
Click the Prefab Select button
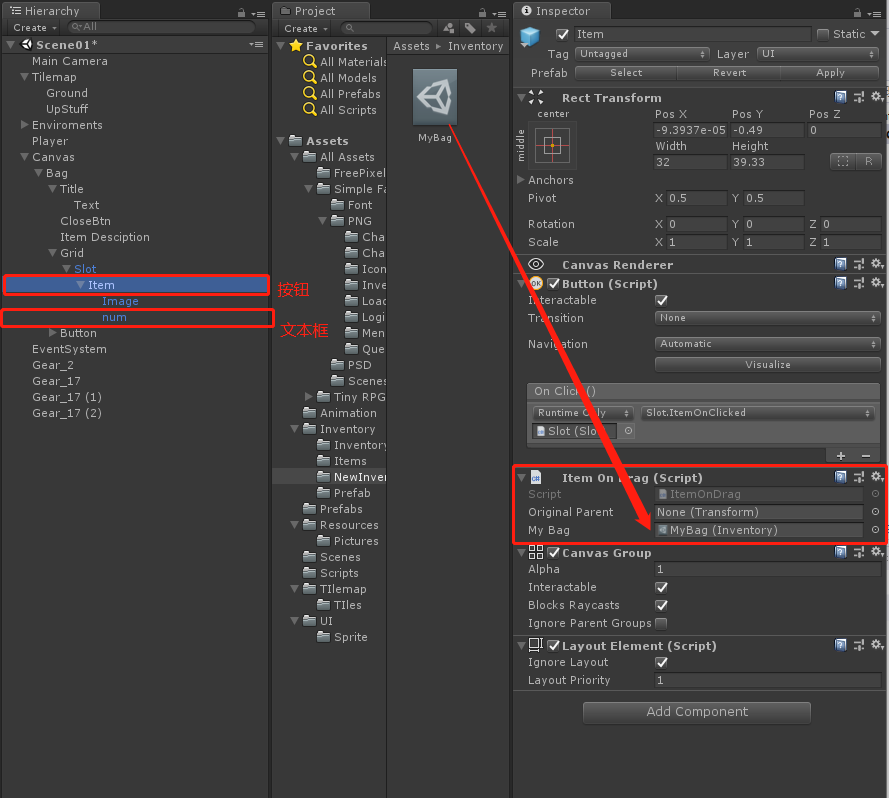coord(626,73)
